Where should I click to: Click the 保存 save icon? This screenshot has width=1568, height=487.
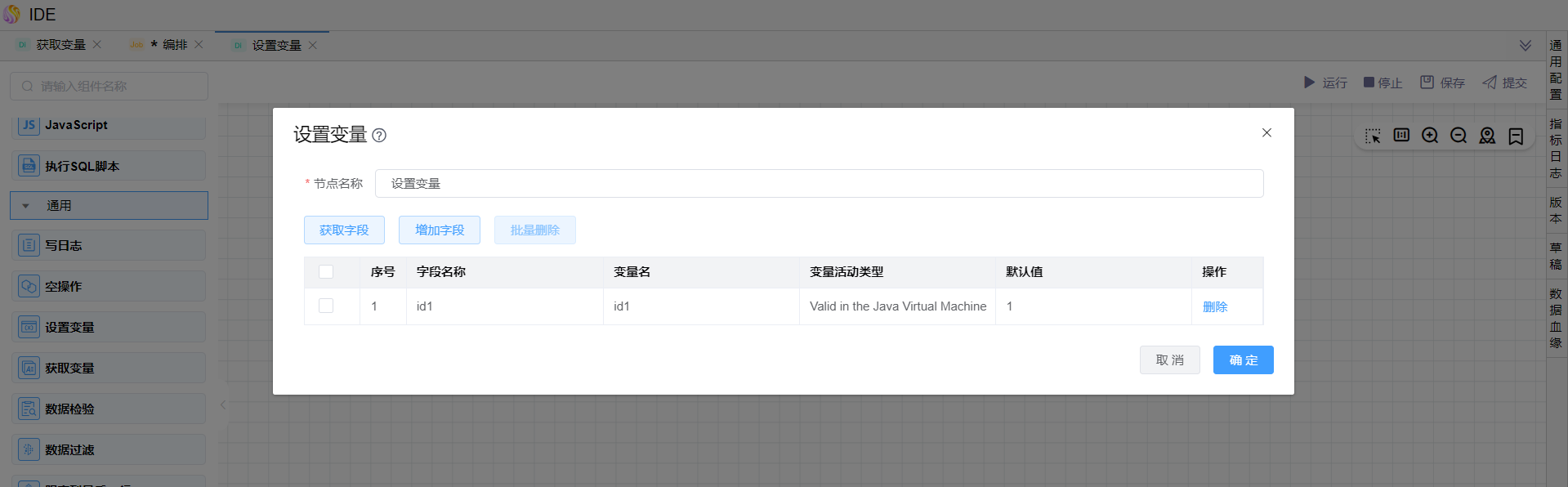pyautogui.click(x=1427, y=83)
